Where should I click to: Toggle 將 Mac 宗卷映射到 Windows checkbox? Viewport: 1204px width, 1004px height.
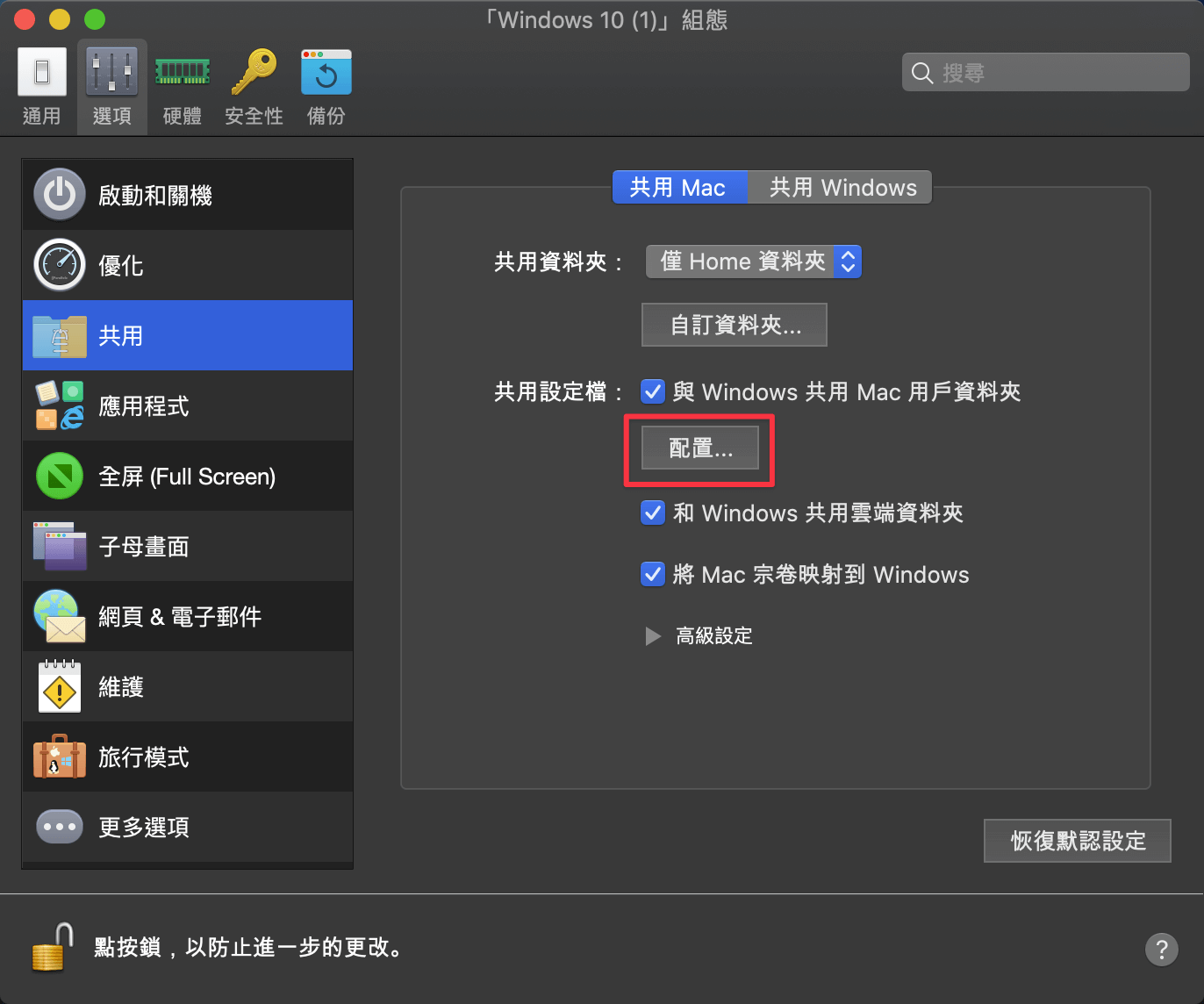(x=653, y=574)
